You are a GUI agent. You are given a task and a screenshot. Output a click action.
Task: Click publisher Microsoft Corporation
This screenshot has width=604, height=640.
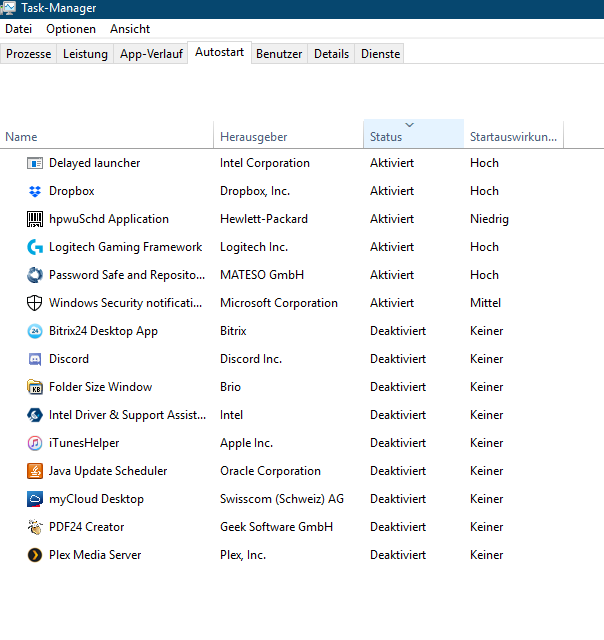coord(279,303)
